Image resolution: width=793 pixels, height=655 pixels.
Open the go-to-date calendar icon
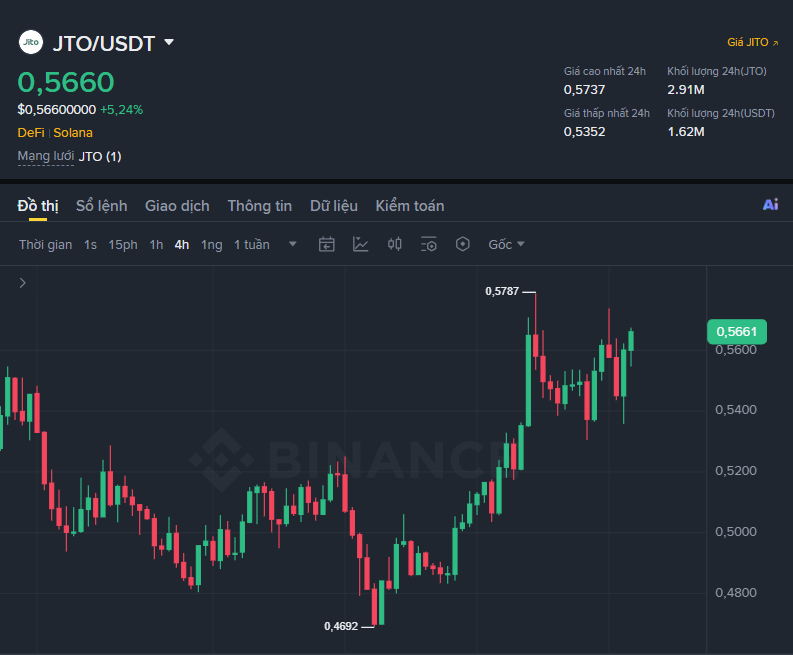(x=327, y=244)
